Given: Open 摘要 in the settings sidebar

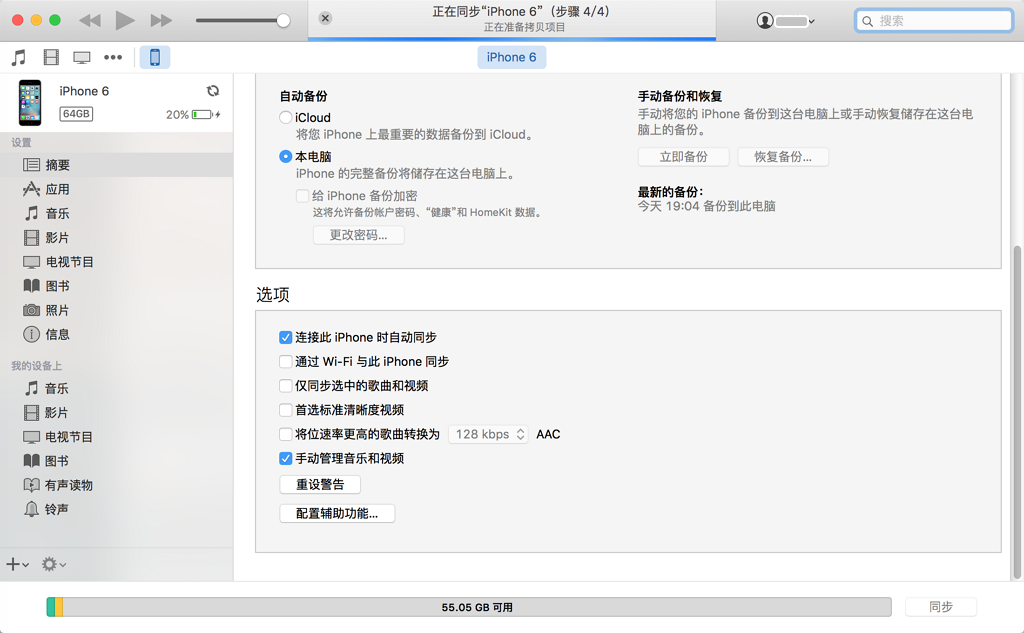Looking at the screenshot, I should (116, 165).
